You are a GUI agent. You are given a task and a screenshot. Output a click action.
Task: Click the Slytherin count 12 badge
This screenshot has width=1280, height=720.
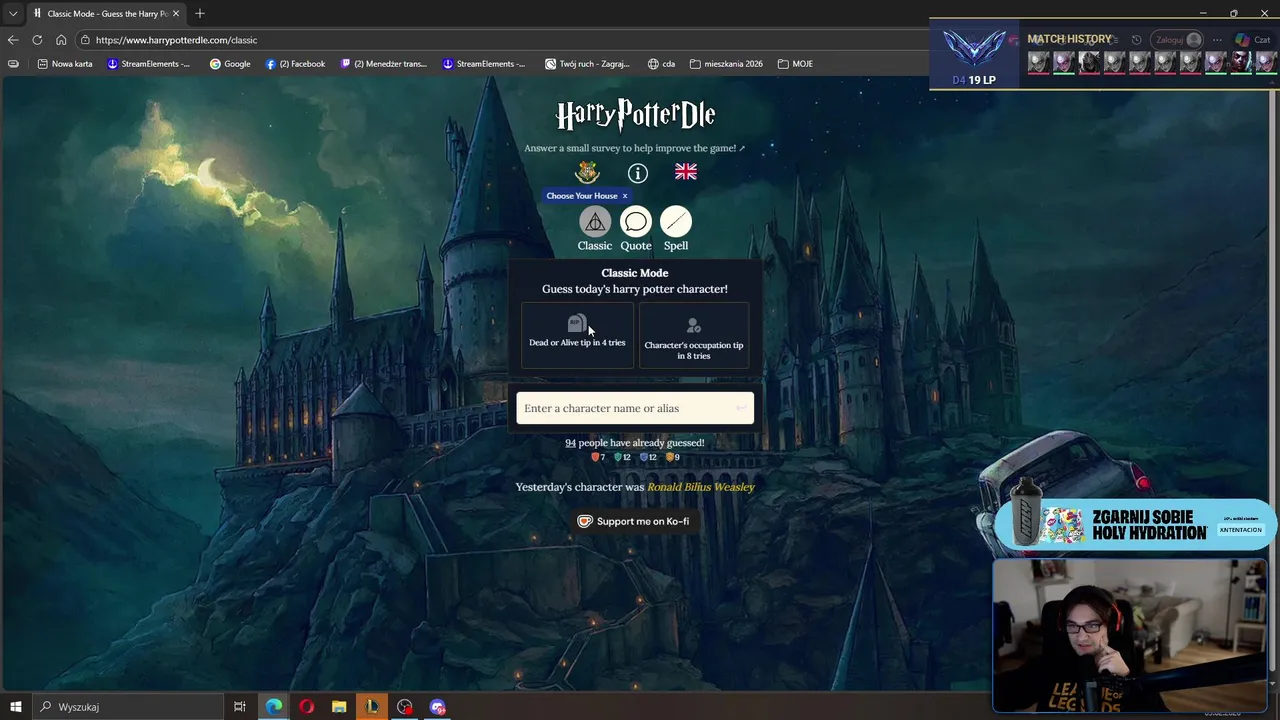pos(622,457)
